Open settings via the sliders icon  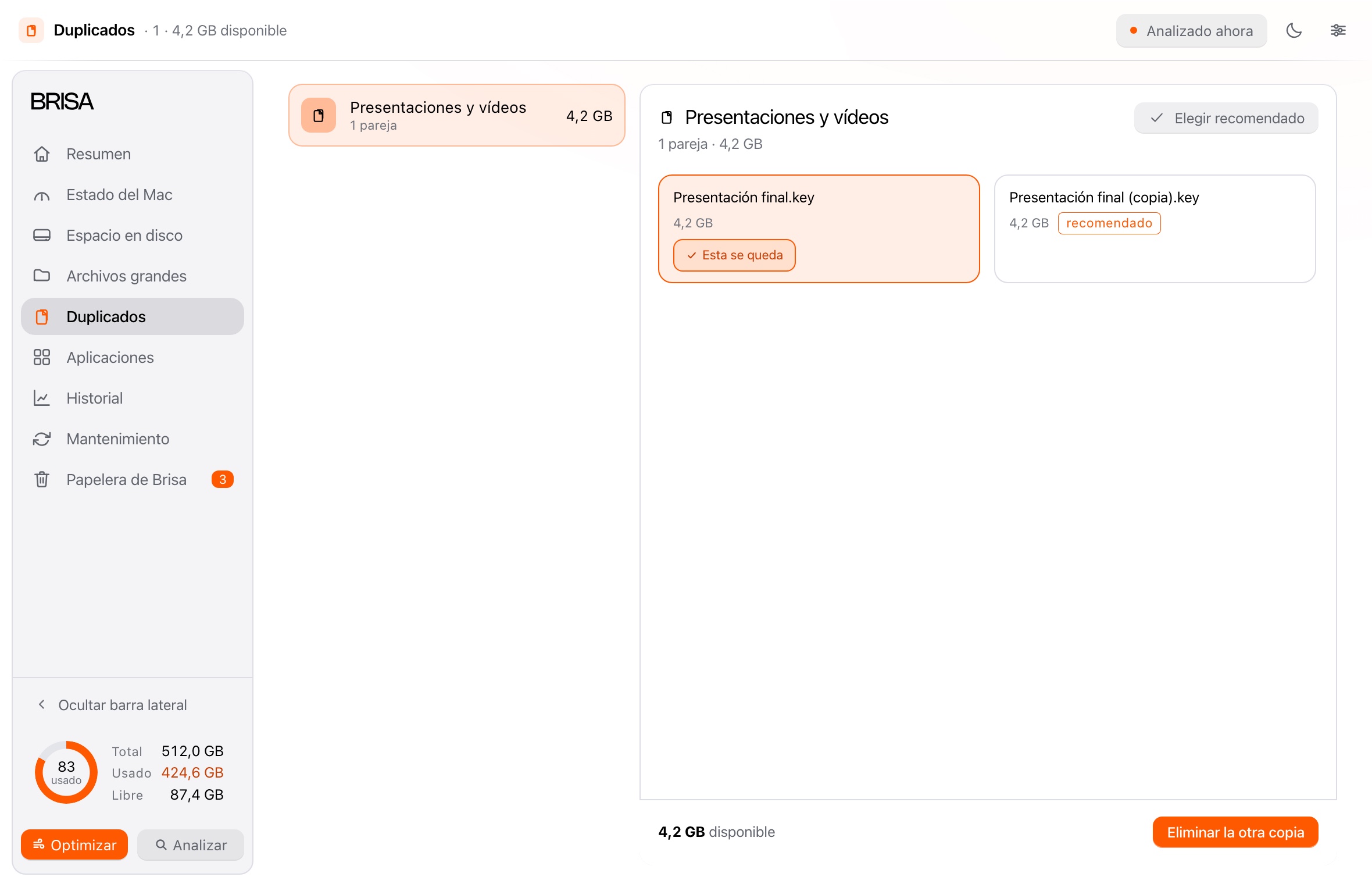tap(1338, 30)
